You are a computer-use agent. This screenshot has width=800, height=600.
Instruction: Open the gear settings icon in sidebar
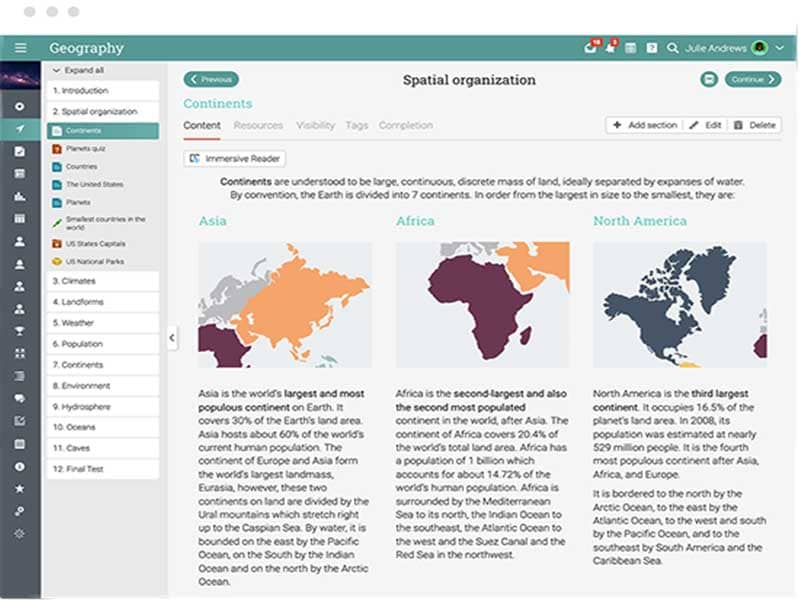(20, 533)
